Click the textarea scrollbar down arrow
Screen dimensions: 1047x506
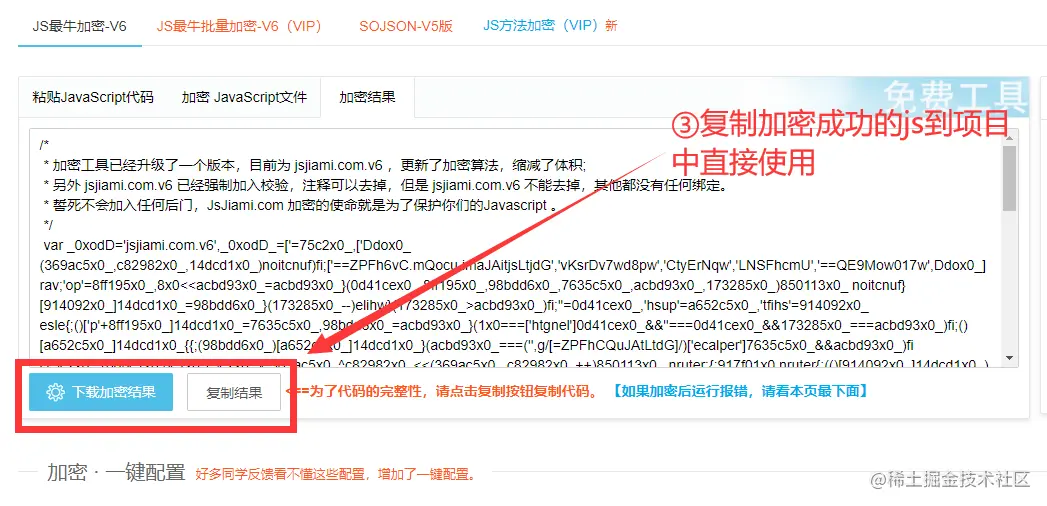pyautogui.click(x=1010, y=358)
